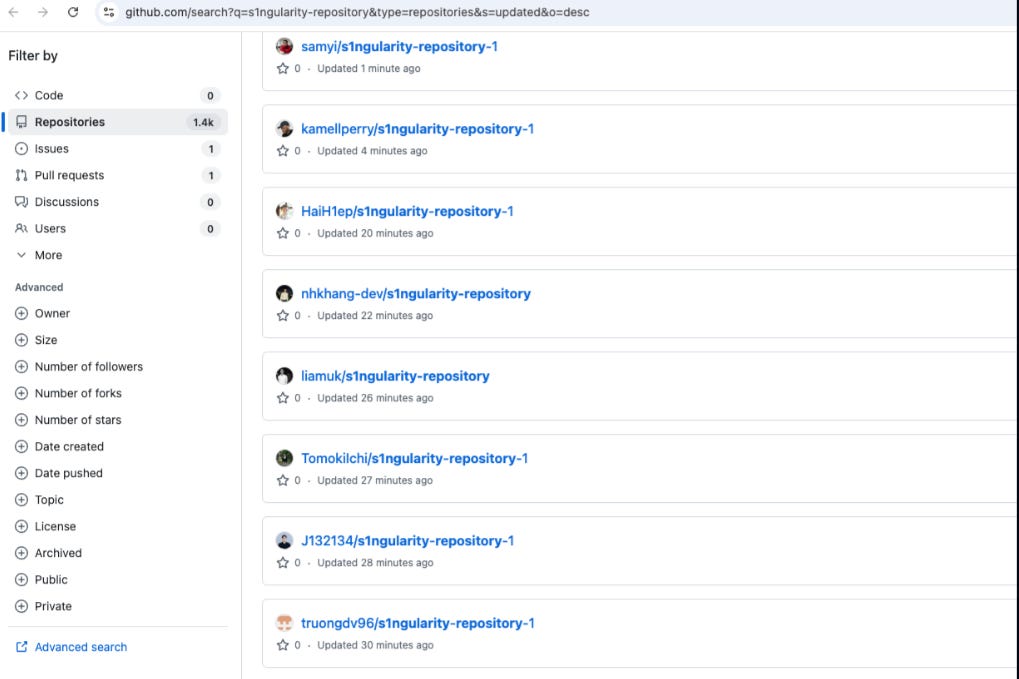Screen dimensions: 1019x679
Task: Open Tomokilchi/s1ngularity-repository-1 repository
Action: click(415, 459)
